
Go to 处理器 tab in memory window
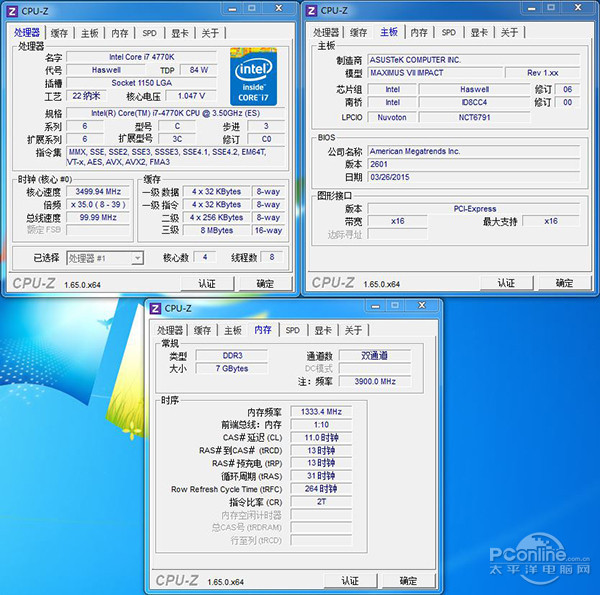click(170, 330)
